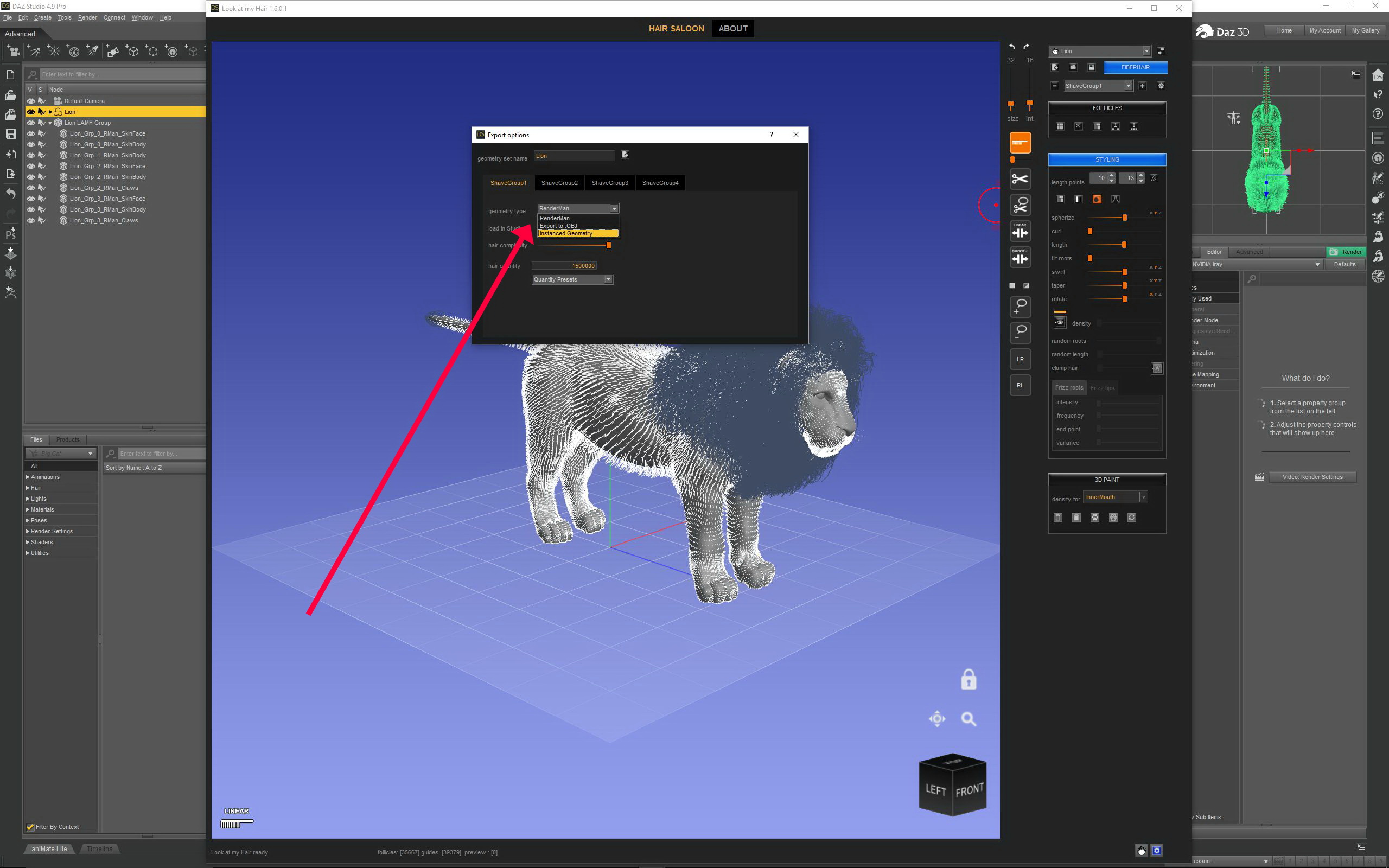Viewport: 1389px width, 868px height.
Task: Click the padlock icon in the viewport
Action: (x=969, y=680)
